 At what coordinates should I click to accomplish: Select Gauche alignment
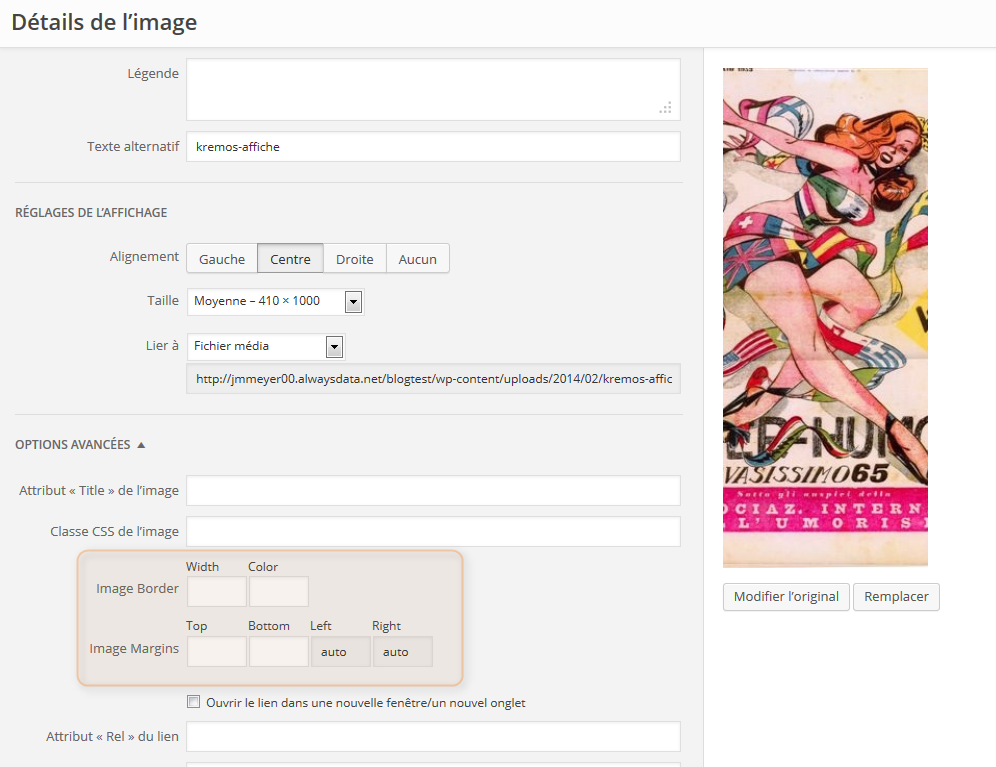pos(222,259)
